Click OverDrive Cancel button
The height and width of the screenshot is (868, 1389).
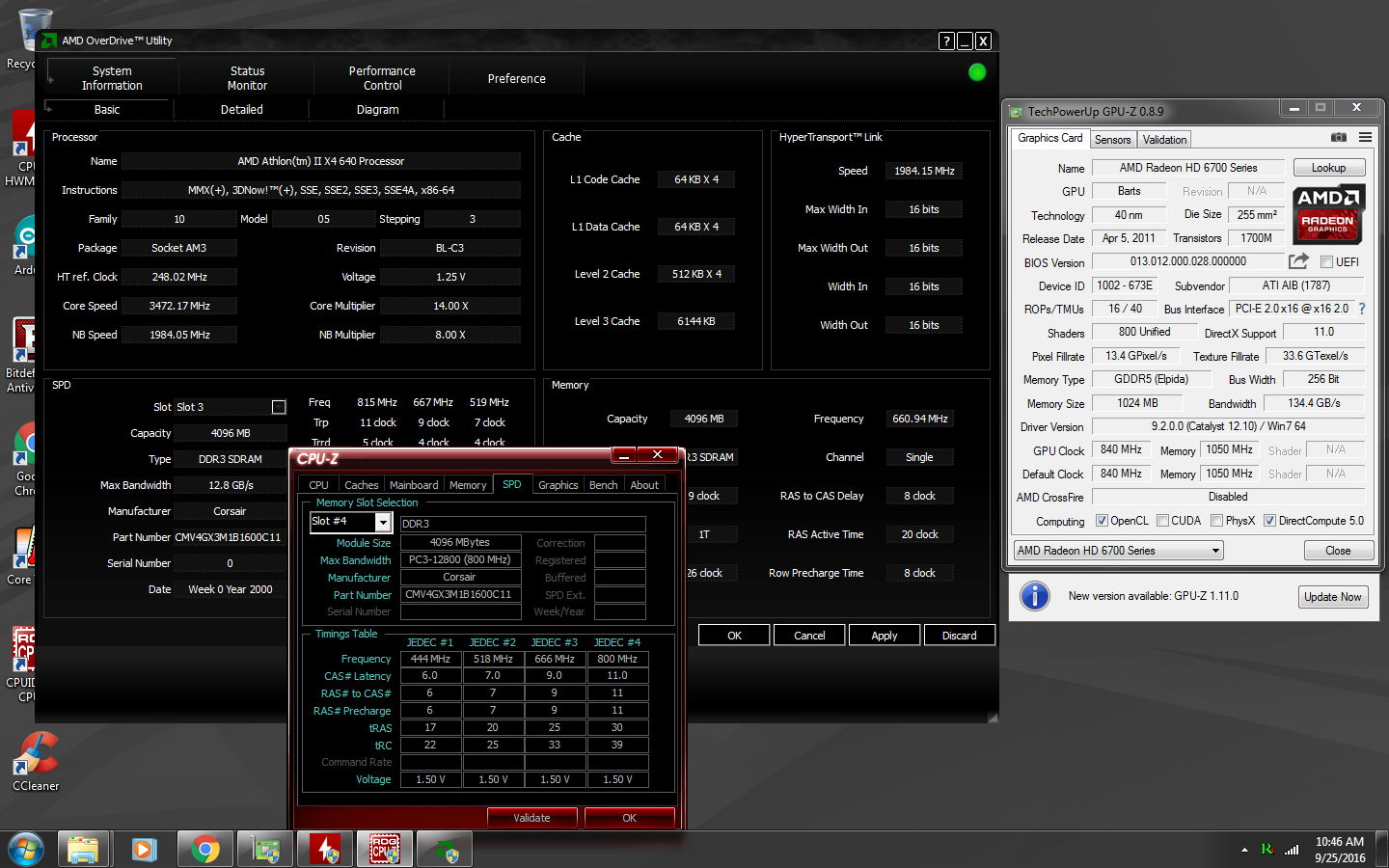[x=809, y=636]
